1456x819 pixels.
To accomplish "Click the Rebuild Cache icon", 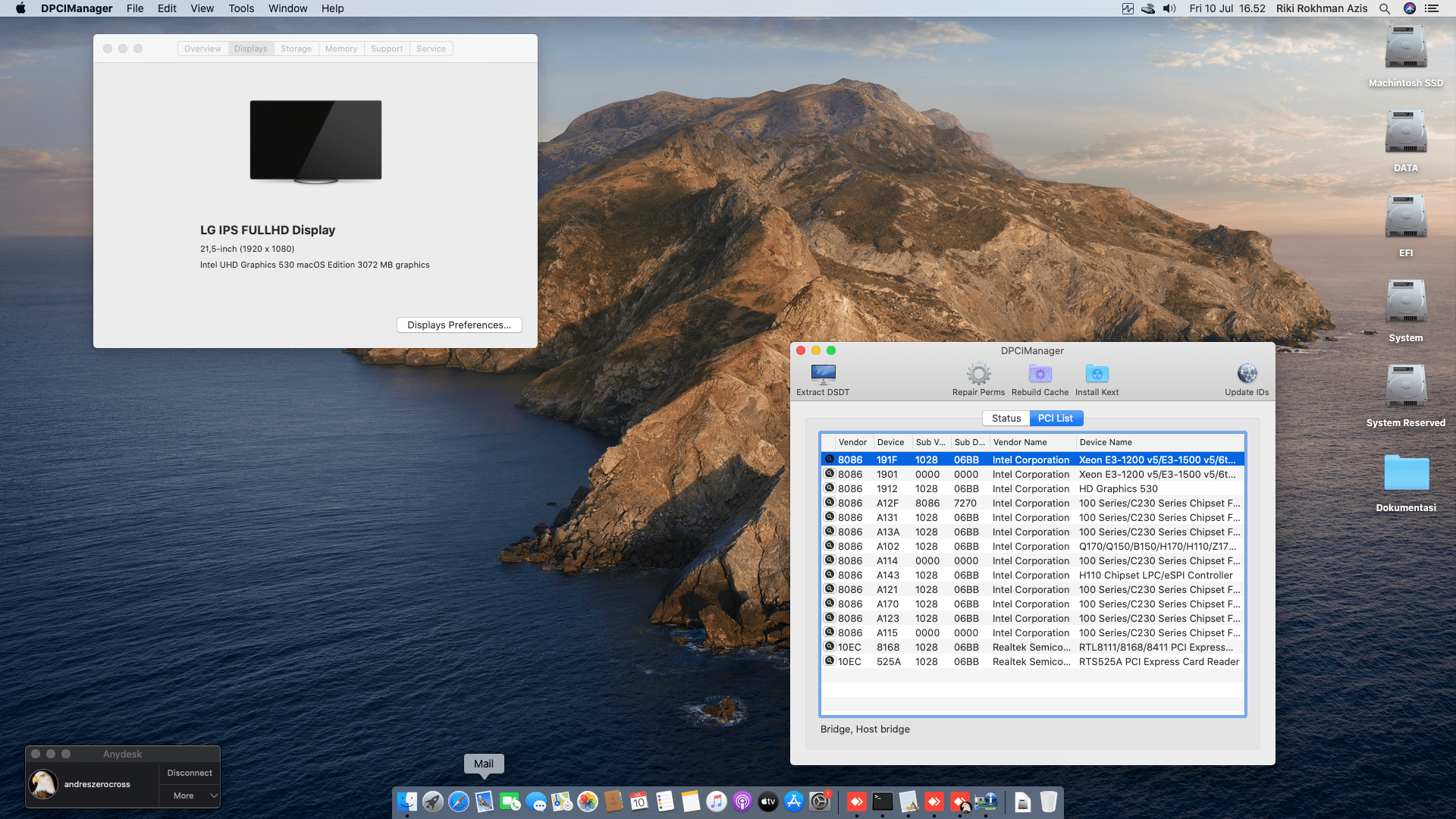I will coord(1040,374).
